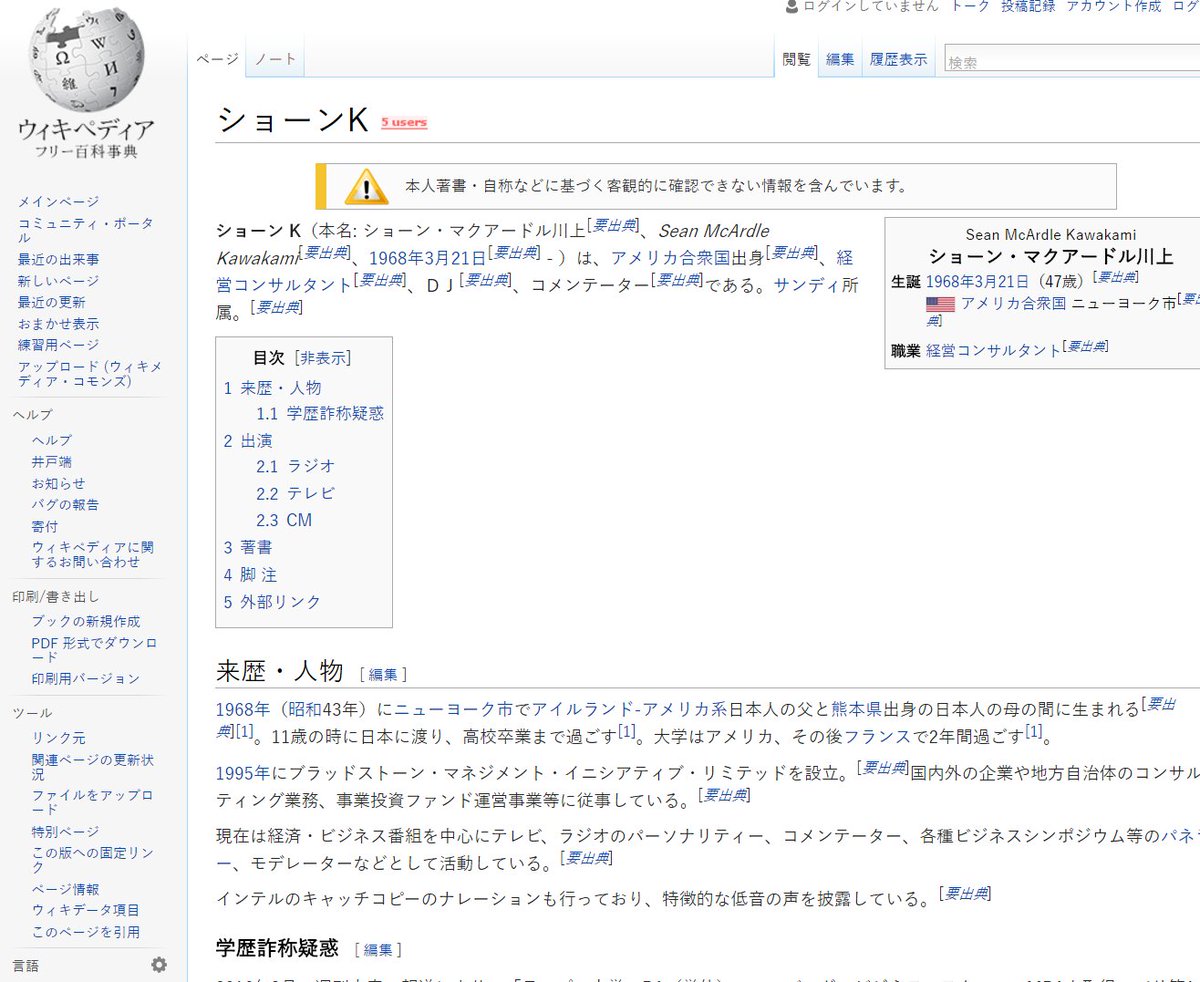Select the 閲覧 tab

[x=797, y=59]
